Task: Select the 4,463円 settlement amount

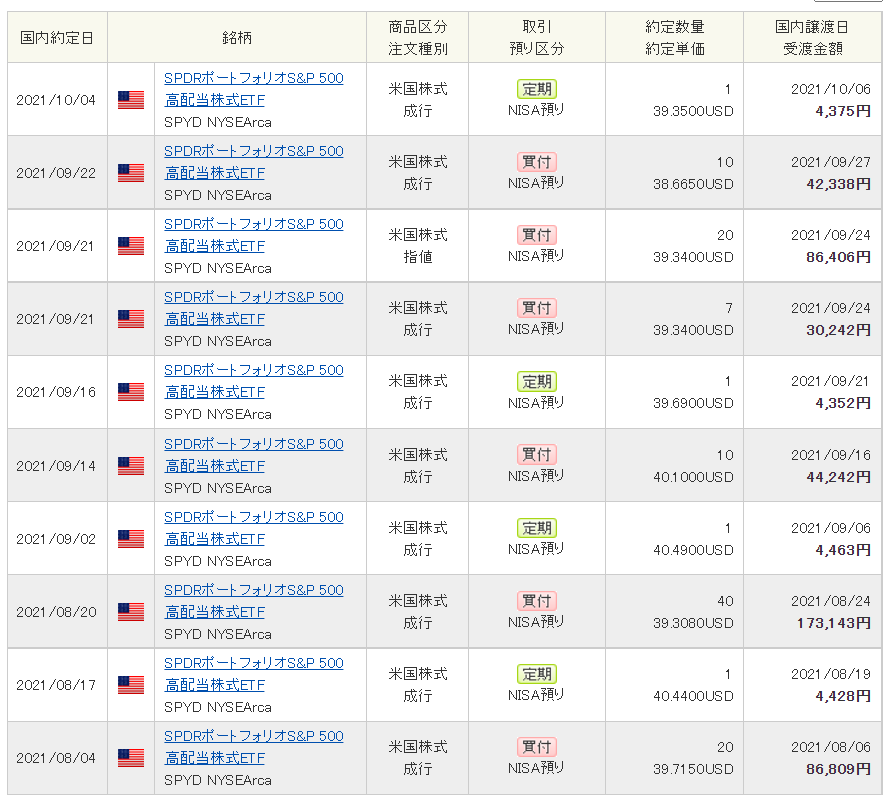Action: point(843,550)
